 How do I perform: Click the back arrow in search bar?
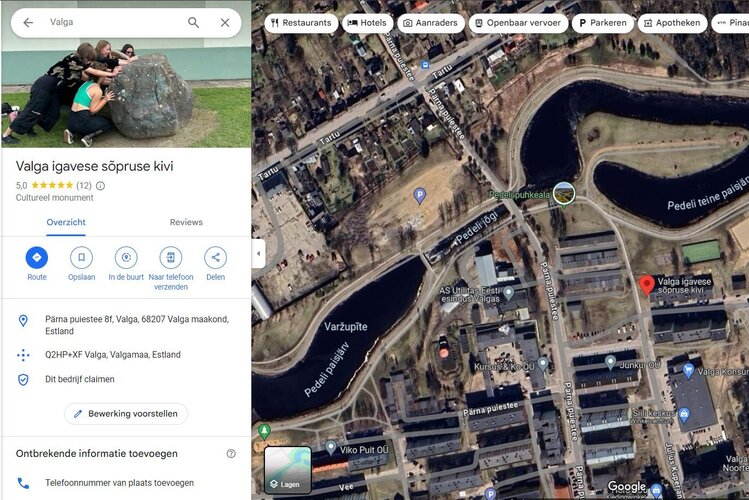28,22
